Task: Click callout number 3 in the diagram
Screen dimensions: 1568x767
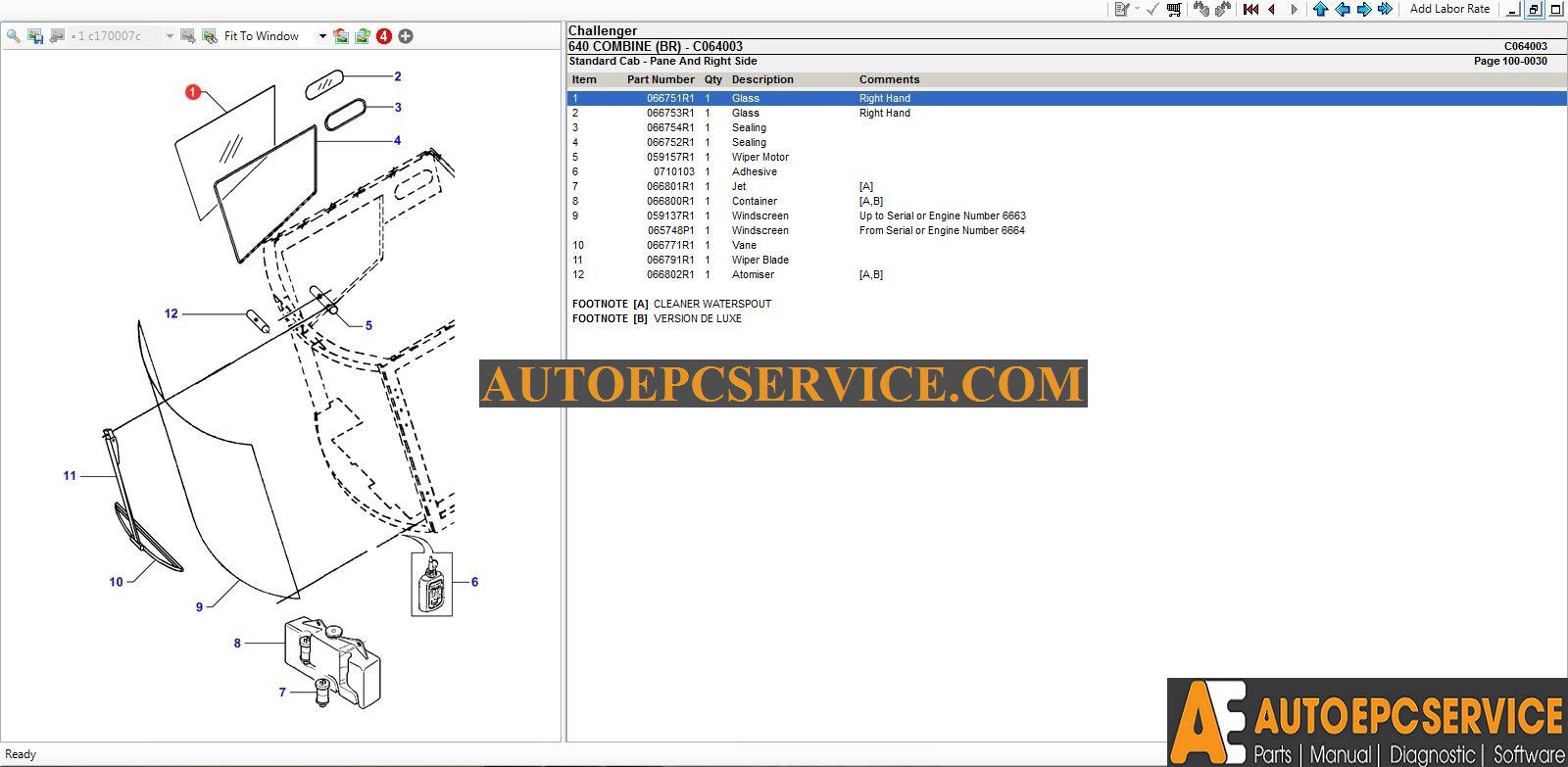Action: point(398,108)
